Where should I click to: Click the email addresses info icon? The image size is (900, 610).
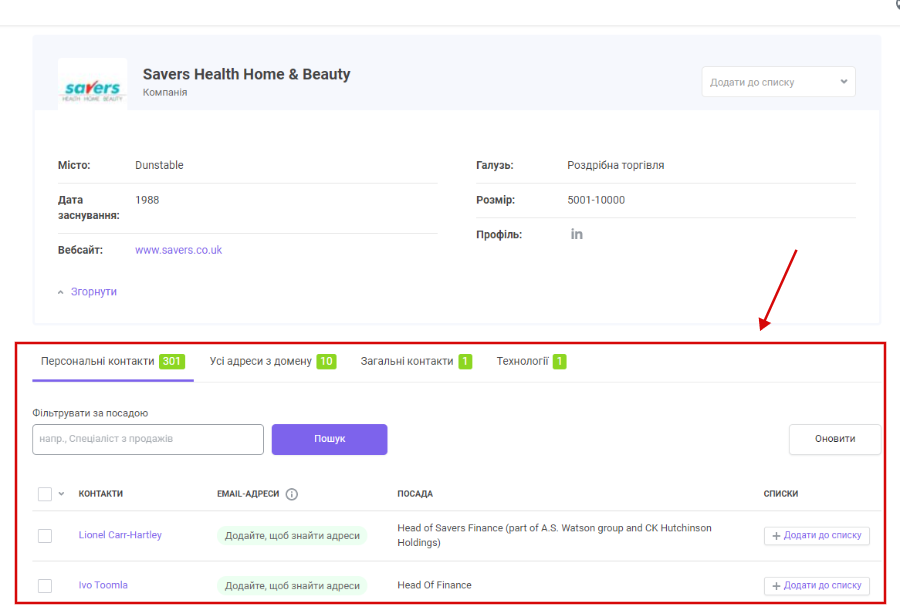292,494
